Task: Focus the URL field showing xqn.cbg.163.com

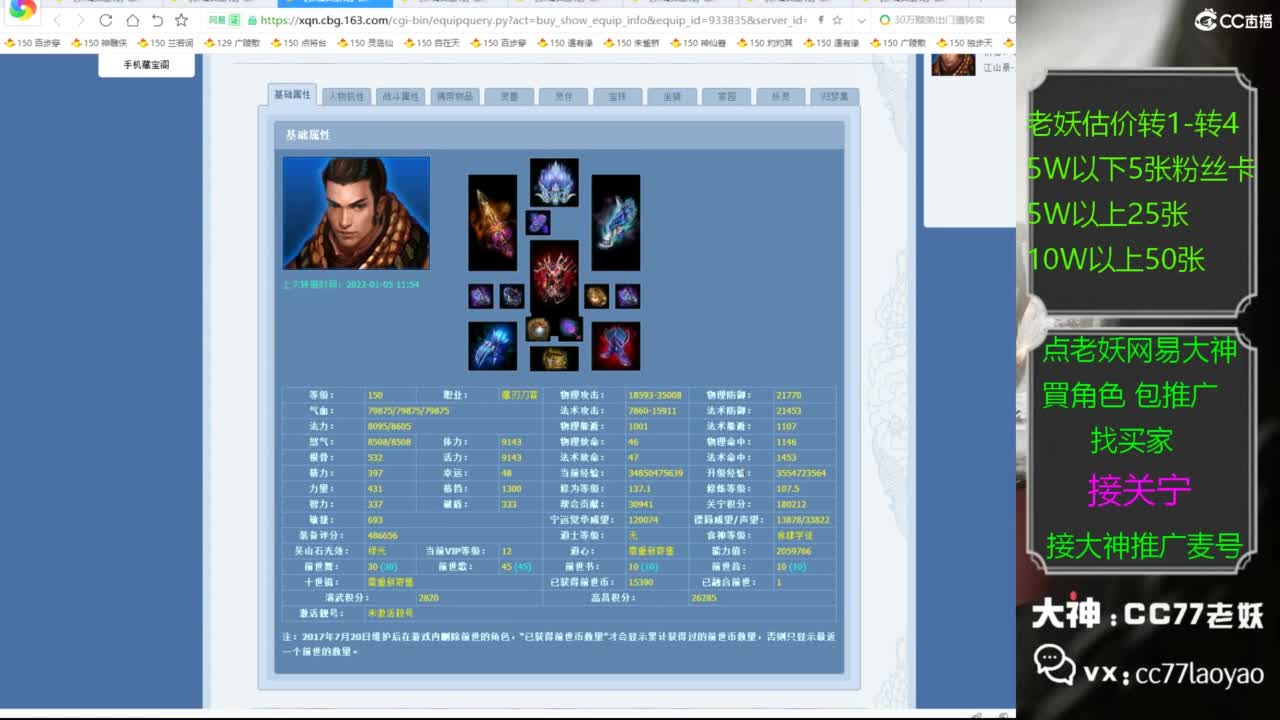Action: (x=532, y=20)
